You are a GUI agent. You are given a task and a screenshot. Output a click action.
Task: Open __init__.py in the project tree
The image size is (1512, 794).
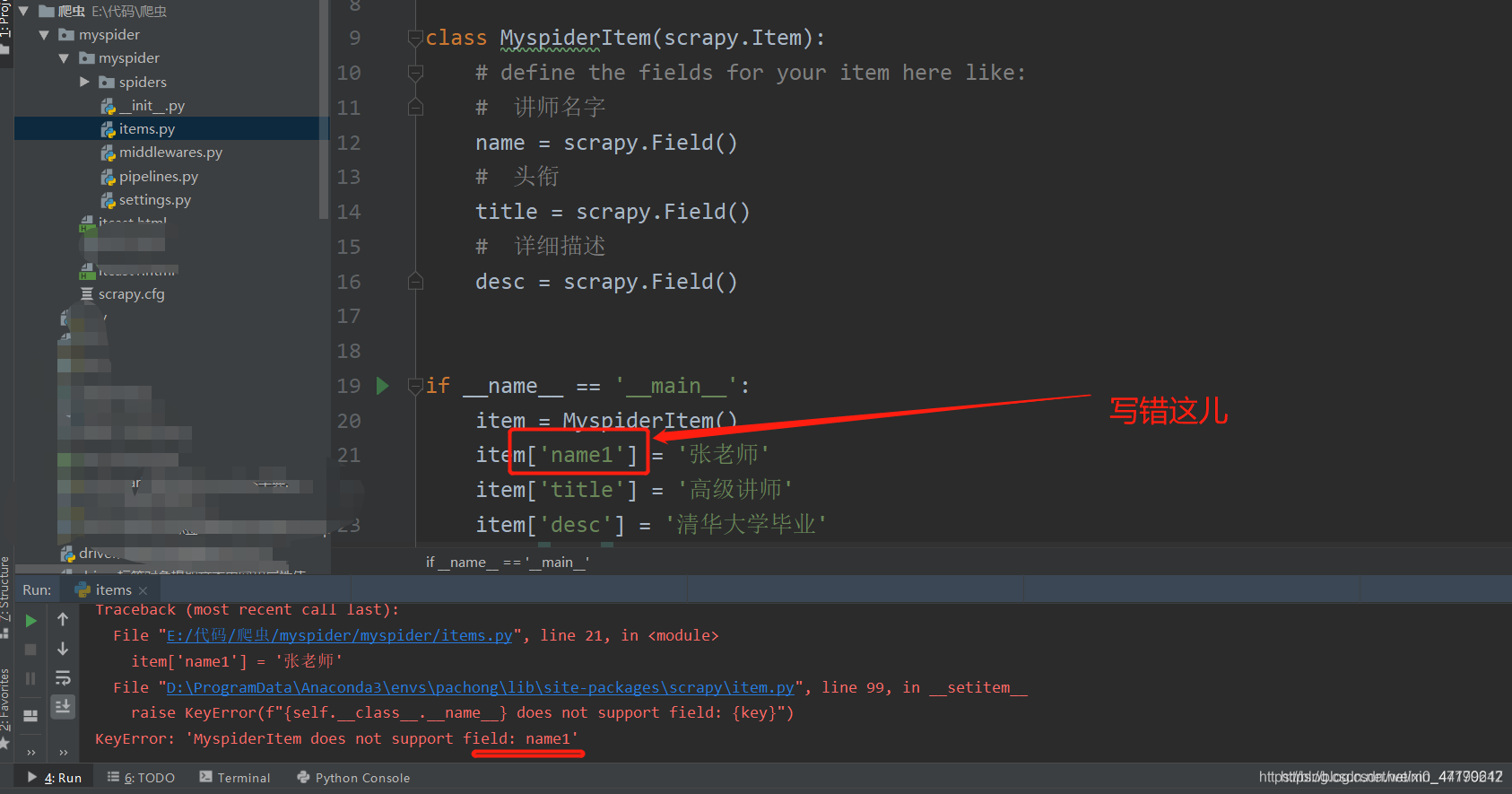pos(151,105)
